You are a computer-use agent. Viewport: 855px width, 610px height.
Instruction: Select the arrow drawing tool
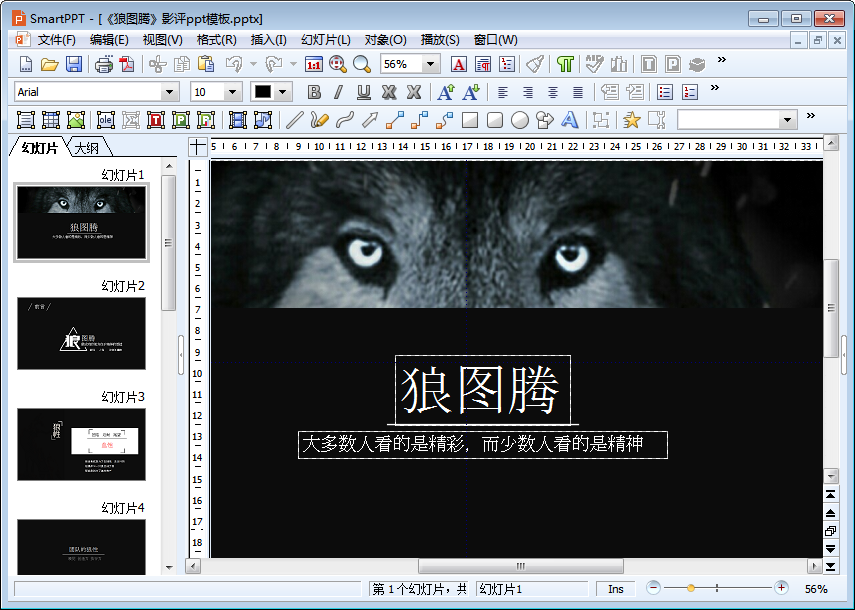click(x=370, y=120)
